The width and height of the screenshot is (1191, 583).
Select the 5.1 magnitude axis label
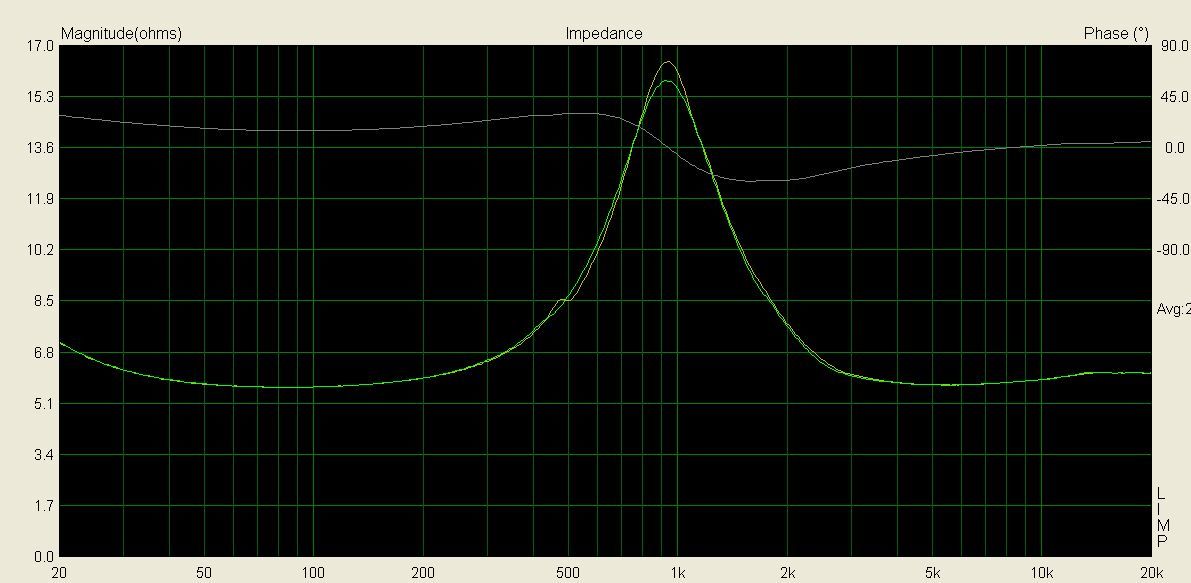coord(44,404)
